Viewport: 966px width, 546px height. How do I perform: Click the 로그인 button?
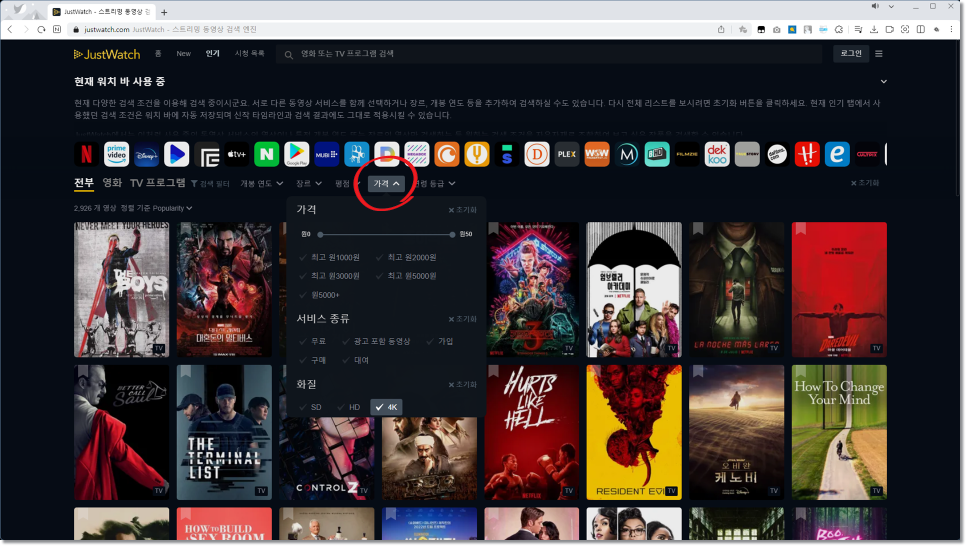[851, 54]
